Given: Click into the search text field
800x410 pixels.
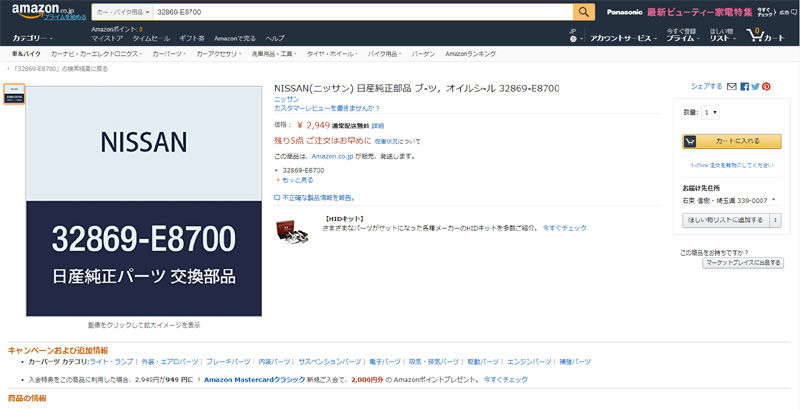Looking at the screenshot, I should tap(363, 12).
